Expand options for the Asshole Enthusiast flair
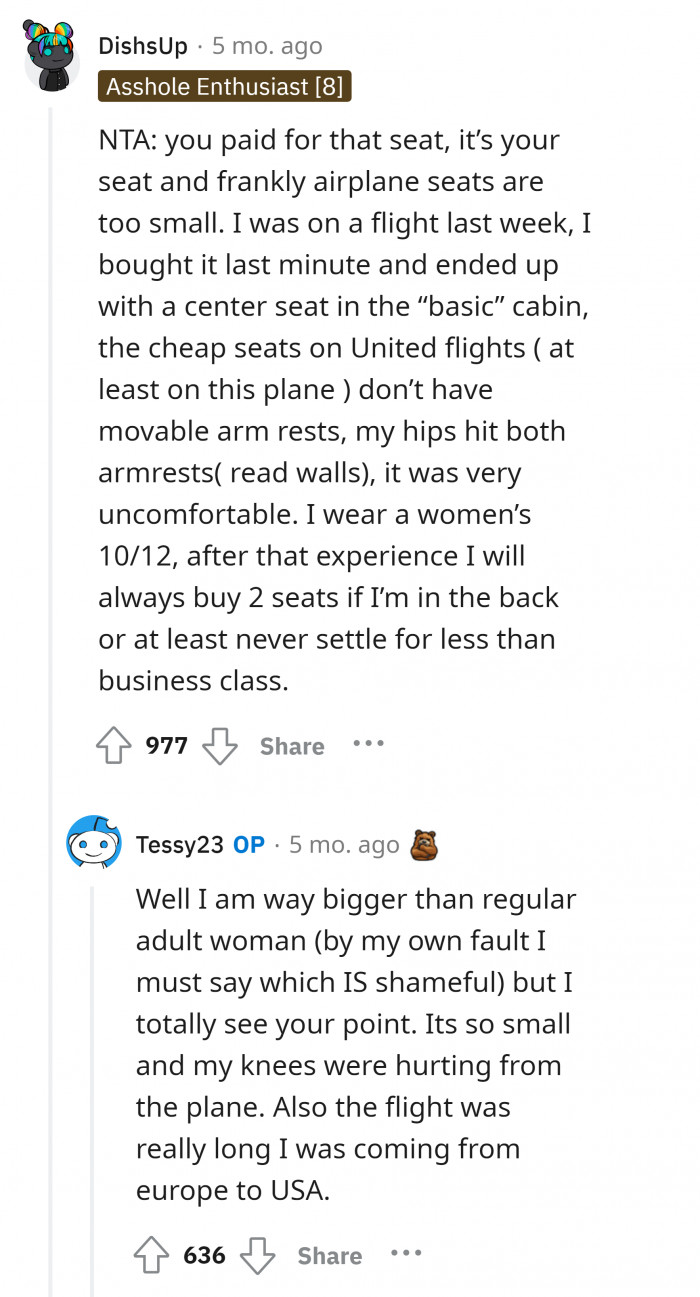Image resolution: width=700 pixels, height=1297 pixels. 225,87
